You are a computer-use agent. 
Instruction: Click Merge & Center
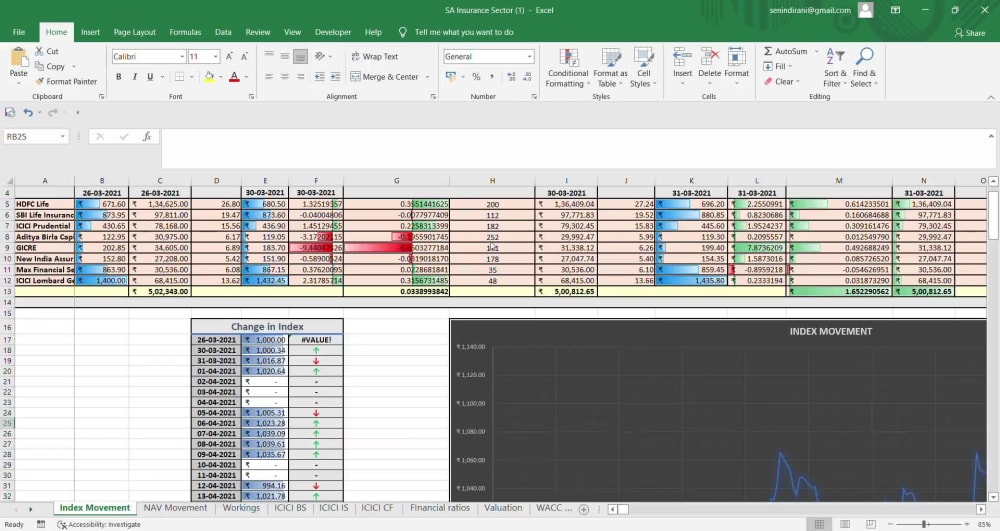click(385, 76)
